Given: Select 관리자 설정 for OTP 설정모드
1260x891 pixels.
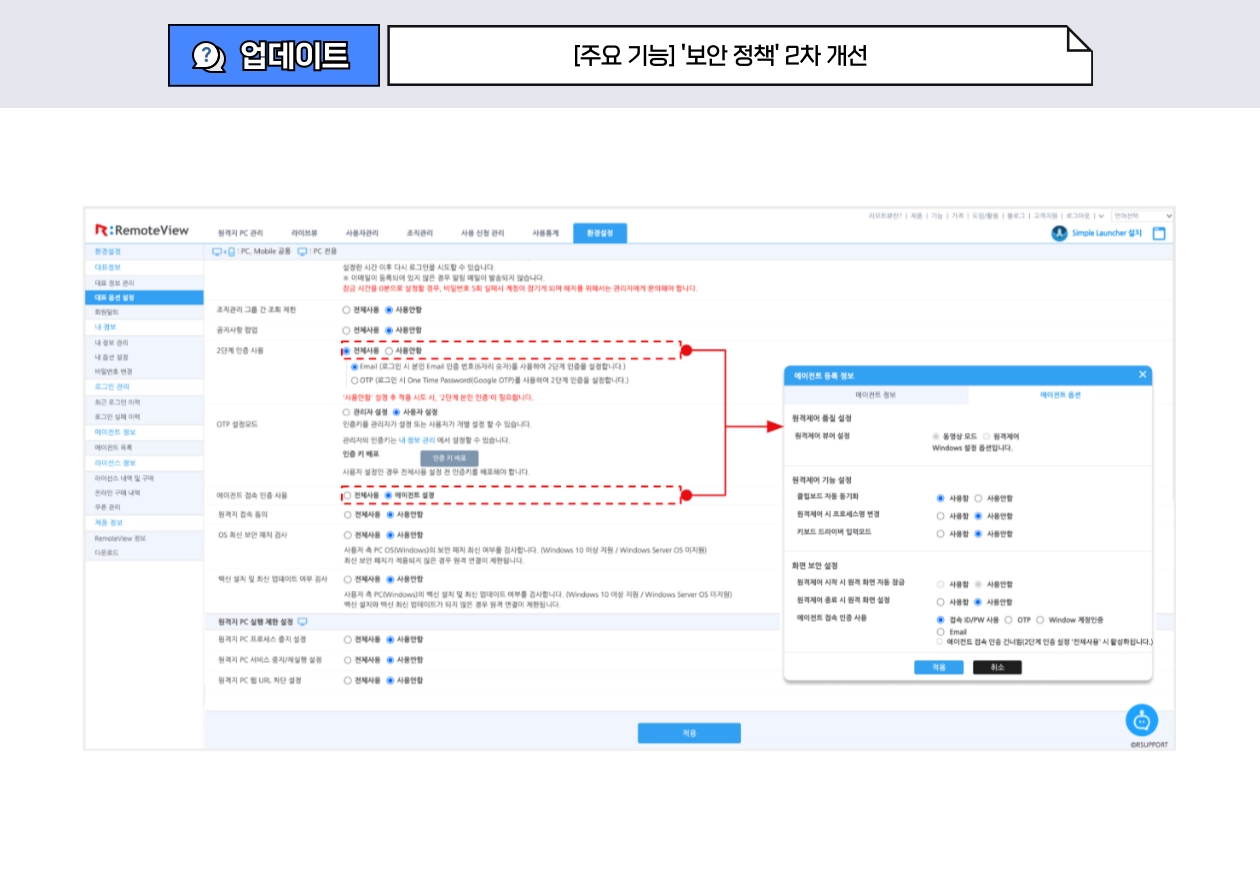Looking at the screenshot, I should coord(347,412).
